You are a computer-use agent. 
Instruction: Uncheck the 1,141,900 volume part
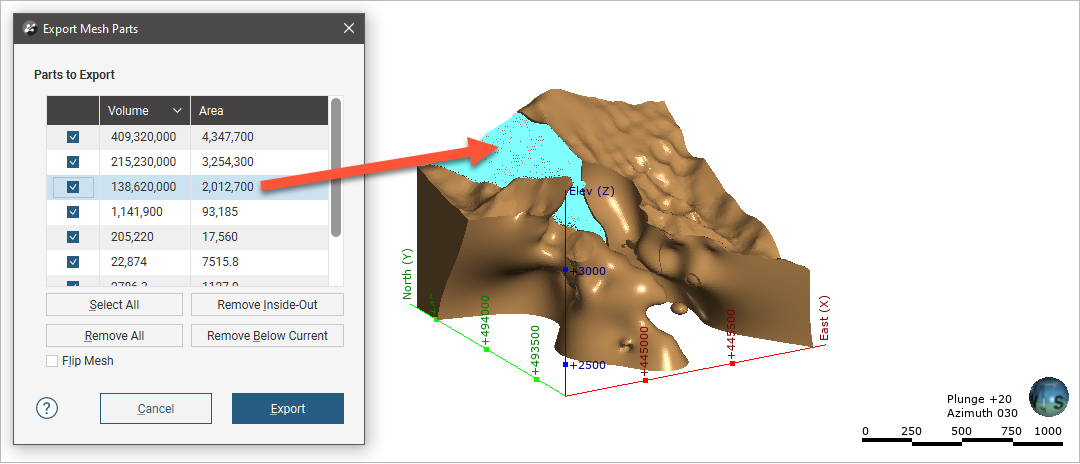[73, 211]
